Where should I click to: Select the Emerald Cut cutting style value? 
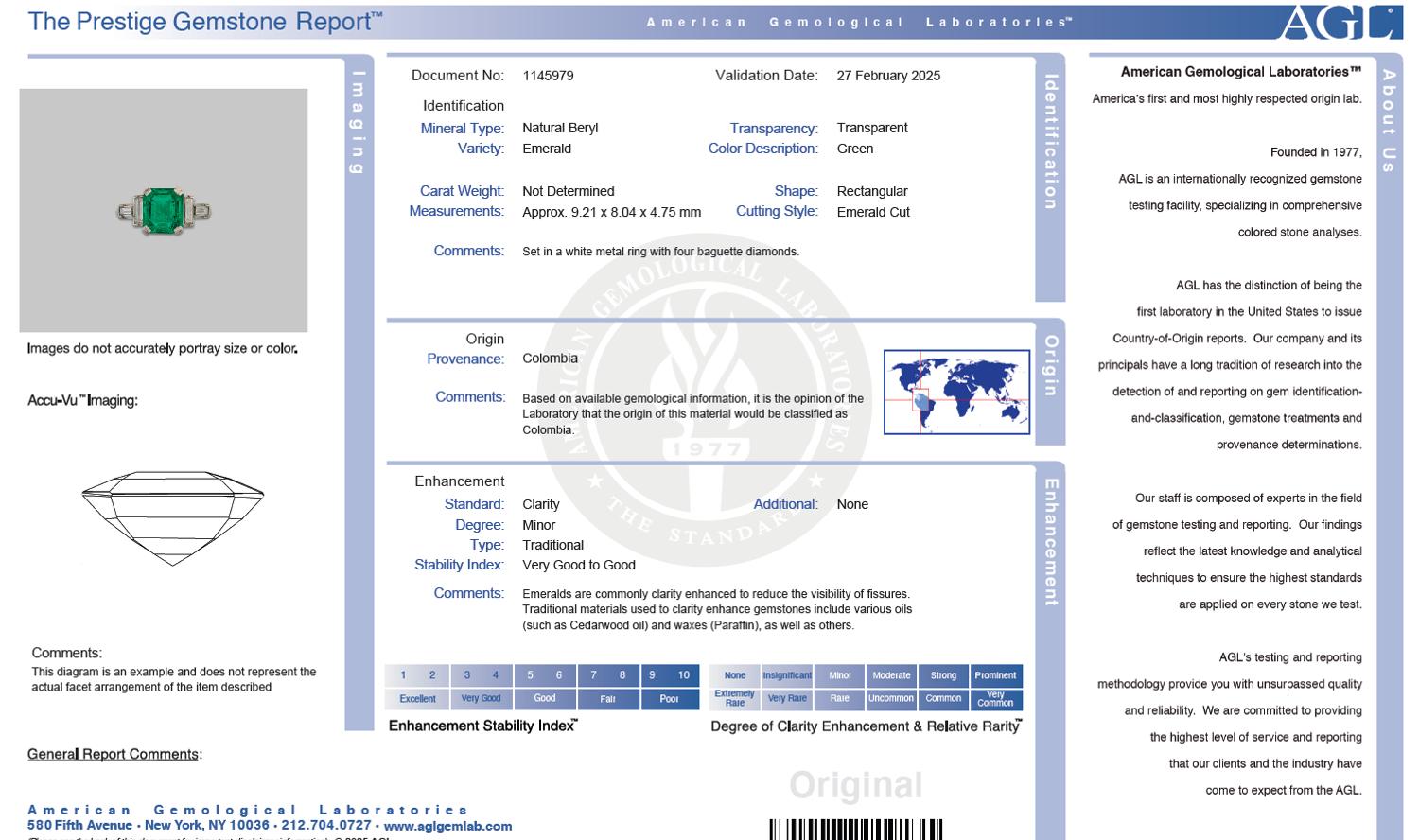point(873,212)
